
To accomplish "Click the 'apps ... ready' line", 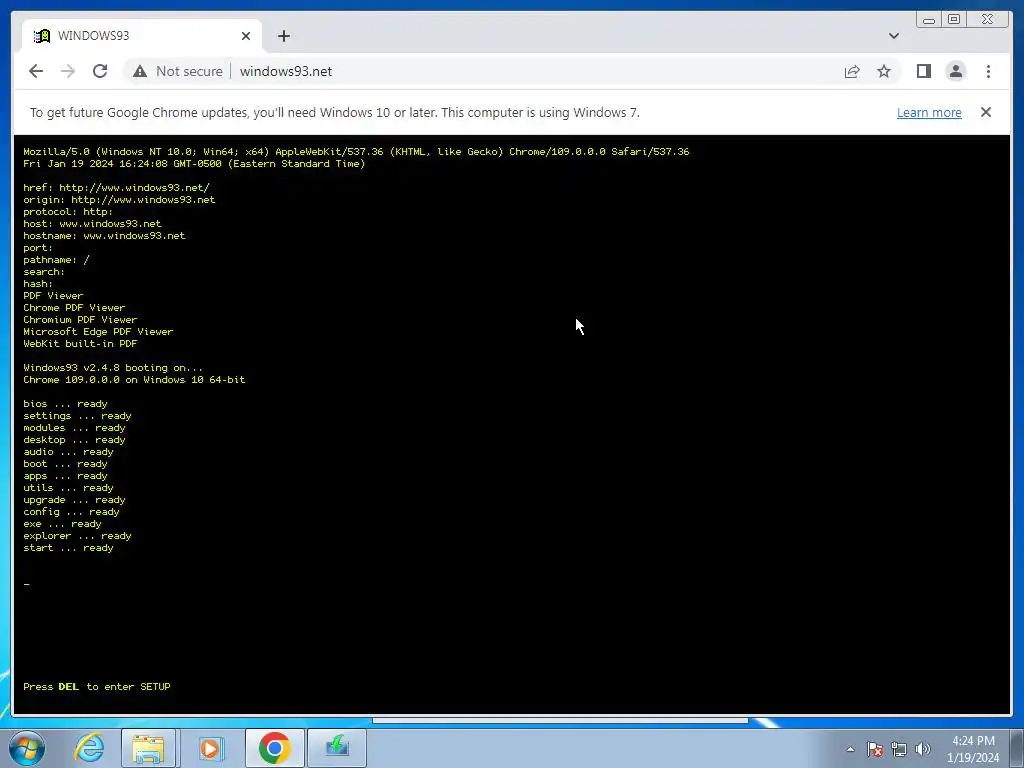I will 65,476.
